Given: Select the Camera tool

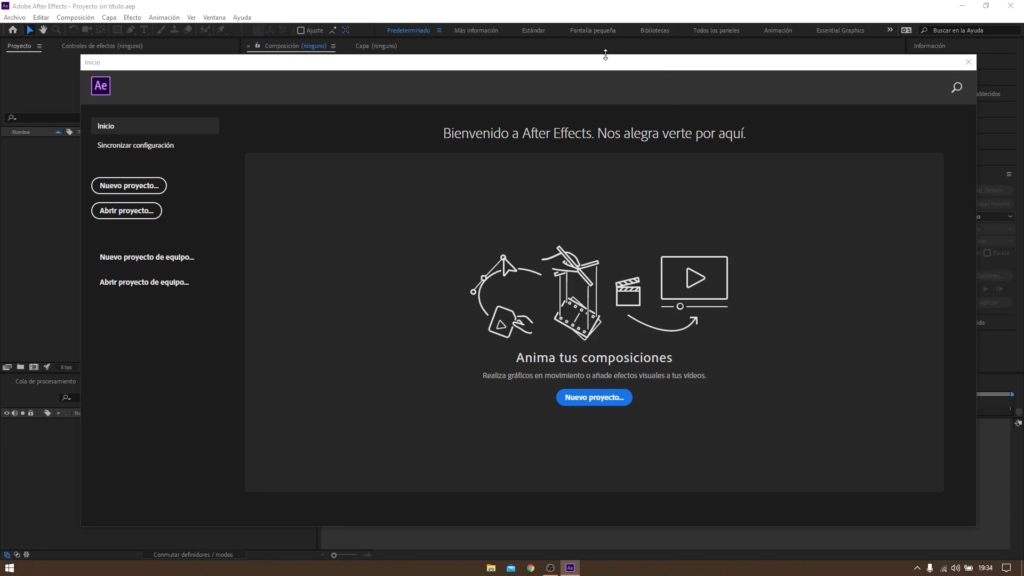Looking at the screenshot, I should coord(86,30).
